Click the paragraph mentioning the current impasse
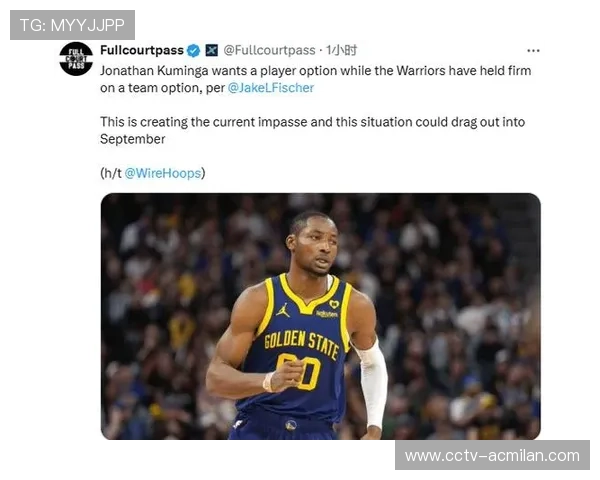600x480 pixels. pyautogui.click(x=313, y=130)
